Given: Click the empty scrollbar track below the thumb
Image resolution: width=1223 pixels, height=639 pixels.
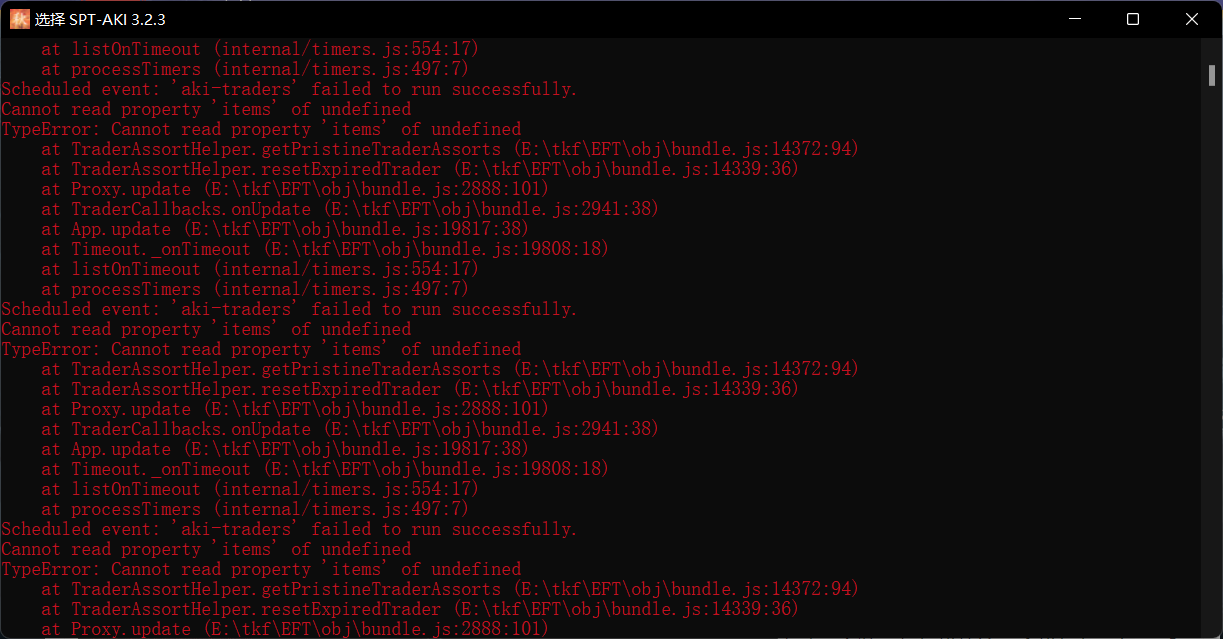Looking at the screenshot, I should point(1210,360).
